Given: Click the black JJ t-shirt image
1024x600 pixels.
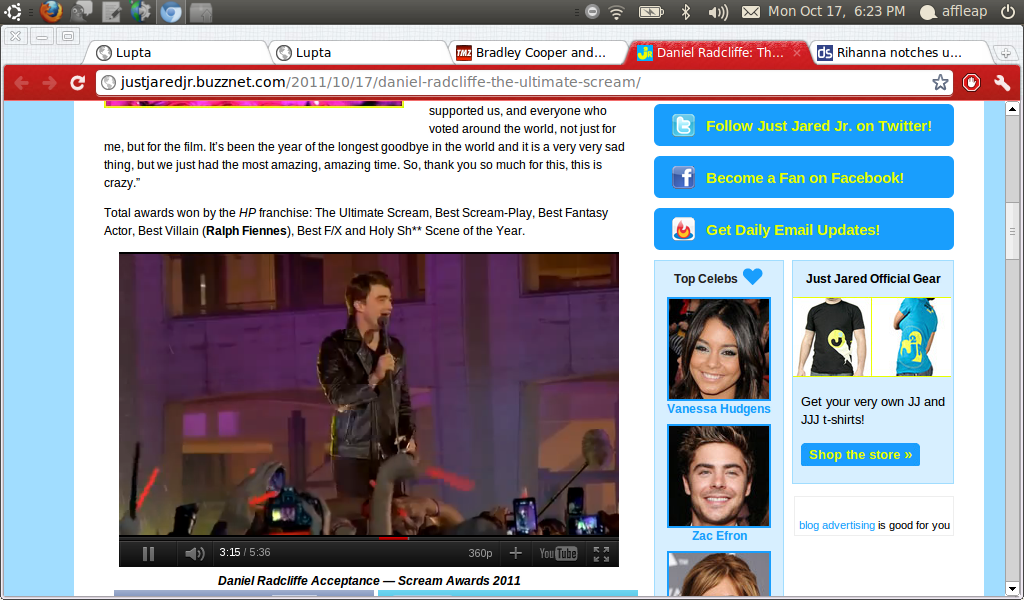Looking at the screenshot, I should (832, 337).
